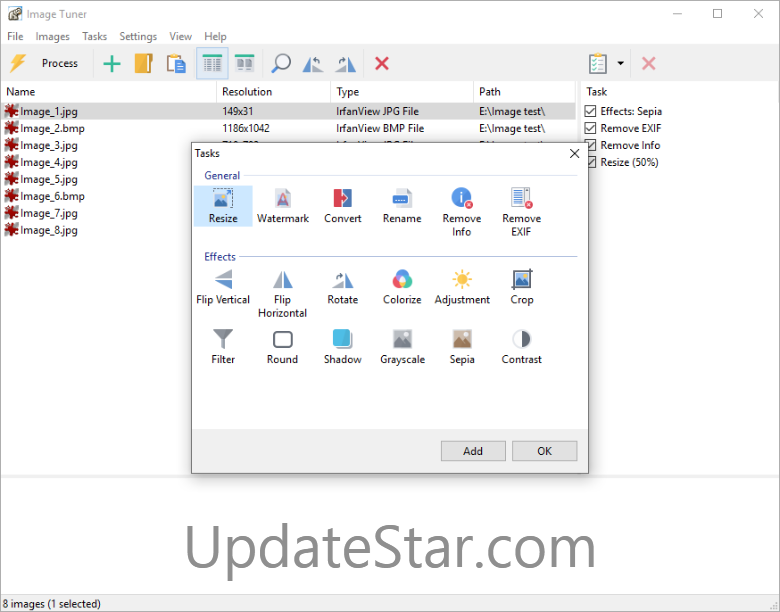Sort by the Resolution column header
Image resolution: width=780 pixels, height=612 pixels.
(246, 91)
